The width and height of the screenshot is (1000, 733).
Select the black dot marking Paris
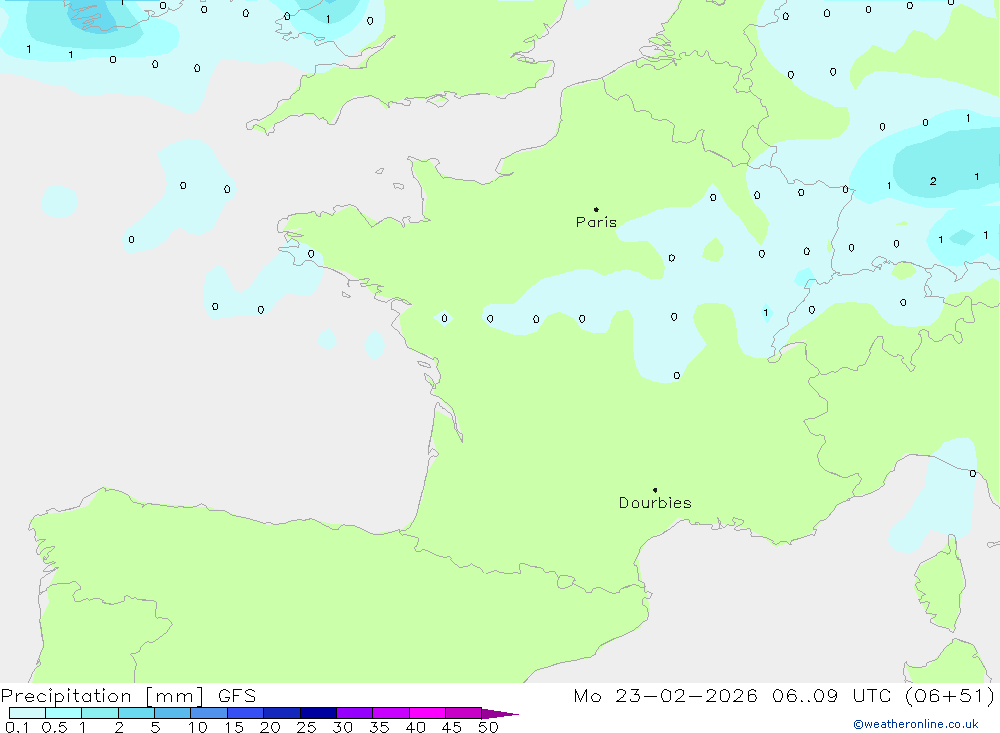click(x=596, y=209)
